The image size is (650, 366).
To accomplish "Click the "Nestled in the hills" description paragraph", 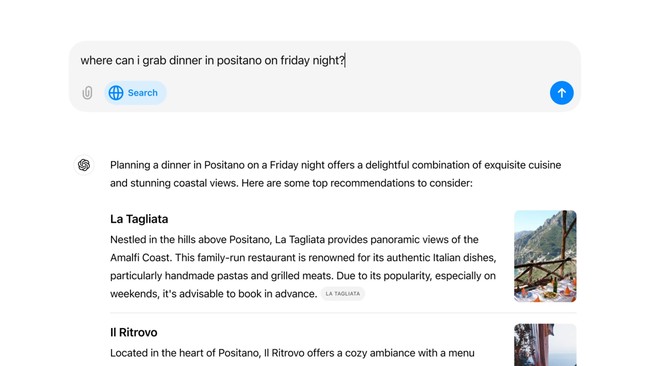I will 303,267.
